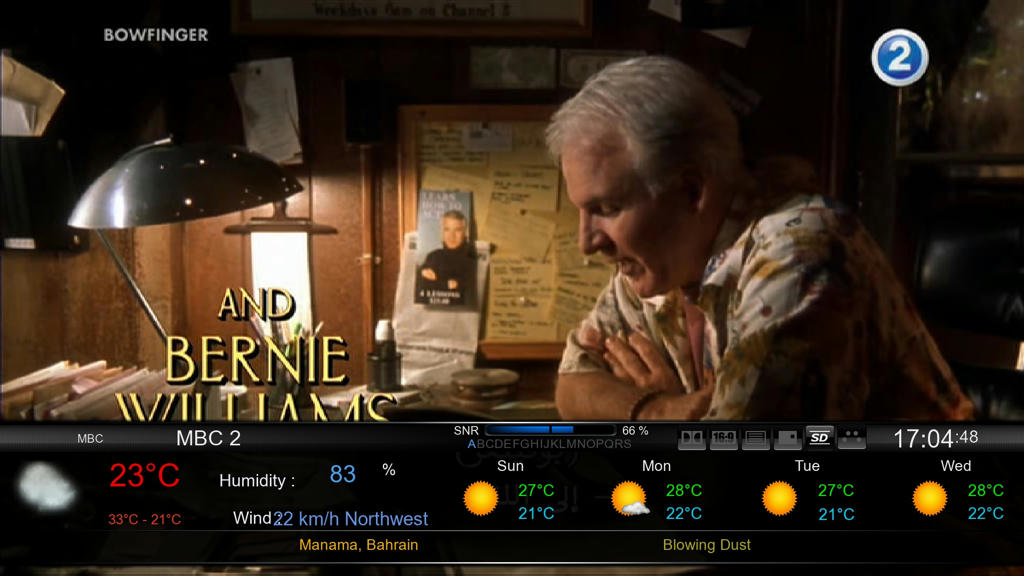Click the teletext lines status icon
1024x576 pixels.
pyautogui.click(x=756, y=438)
